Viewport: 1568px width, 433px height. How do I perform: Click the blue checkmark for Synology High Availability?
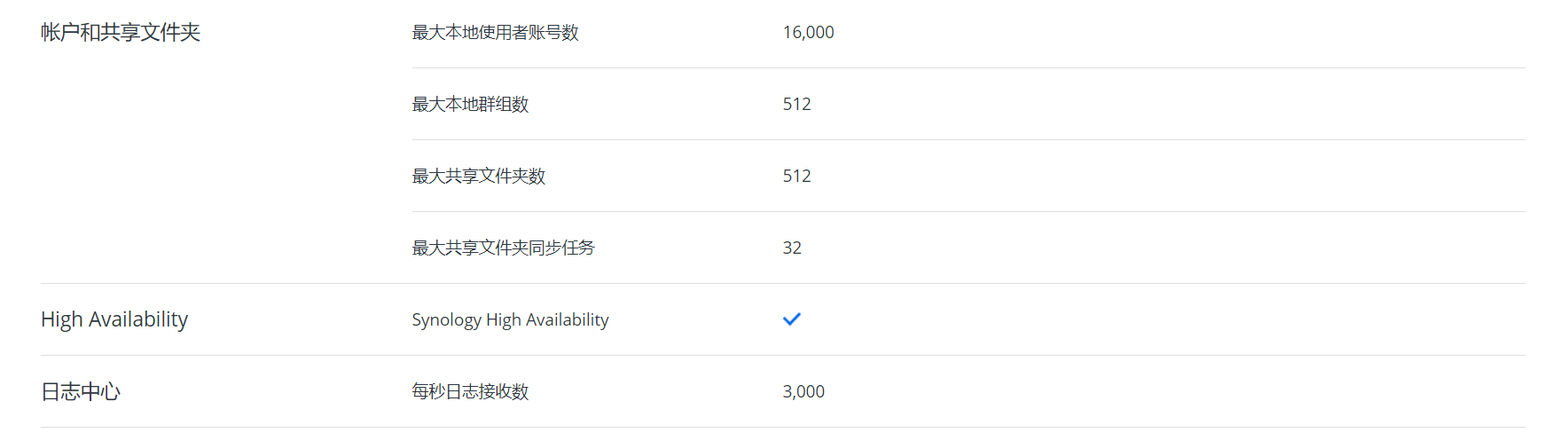click(x=791, y=319)
